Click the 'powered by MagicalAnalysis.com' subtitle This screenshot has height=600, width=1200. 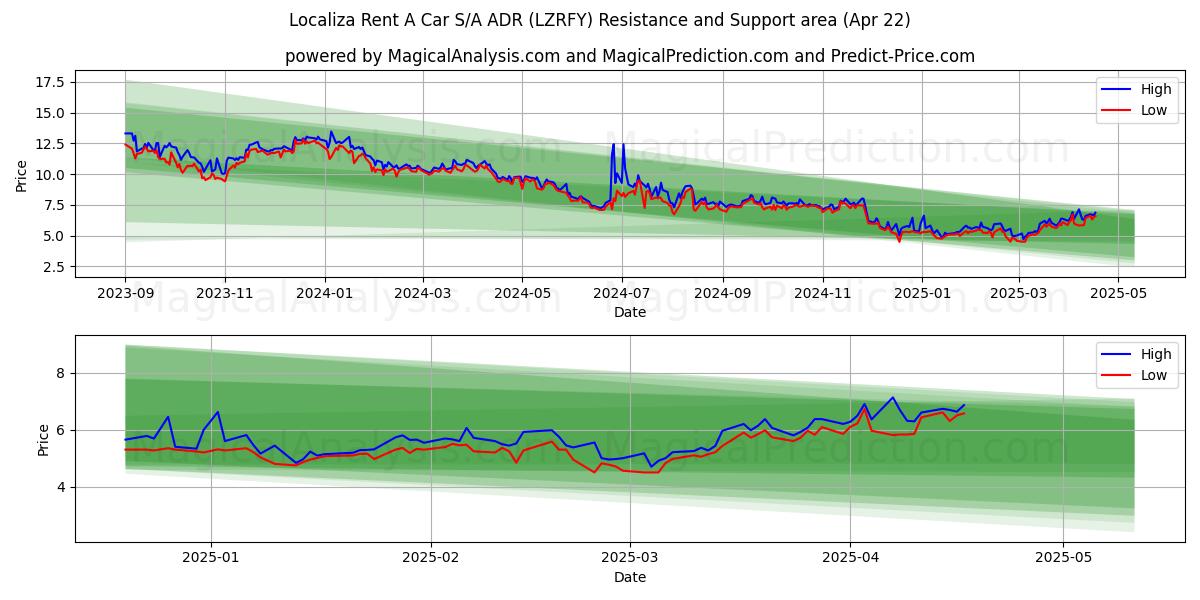[630, 56]
